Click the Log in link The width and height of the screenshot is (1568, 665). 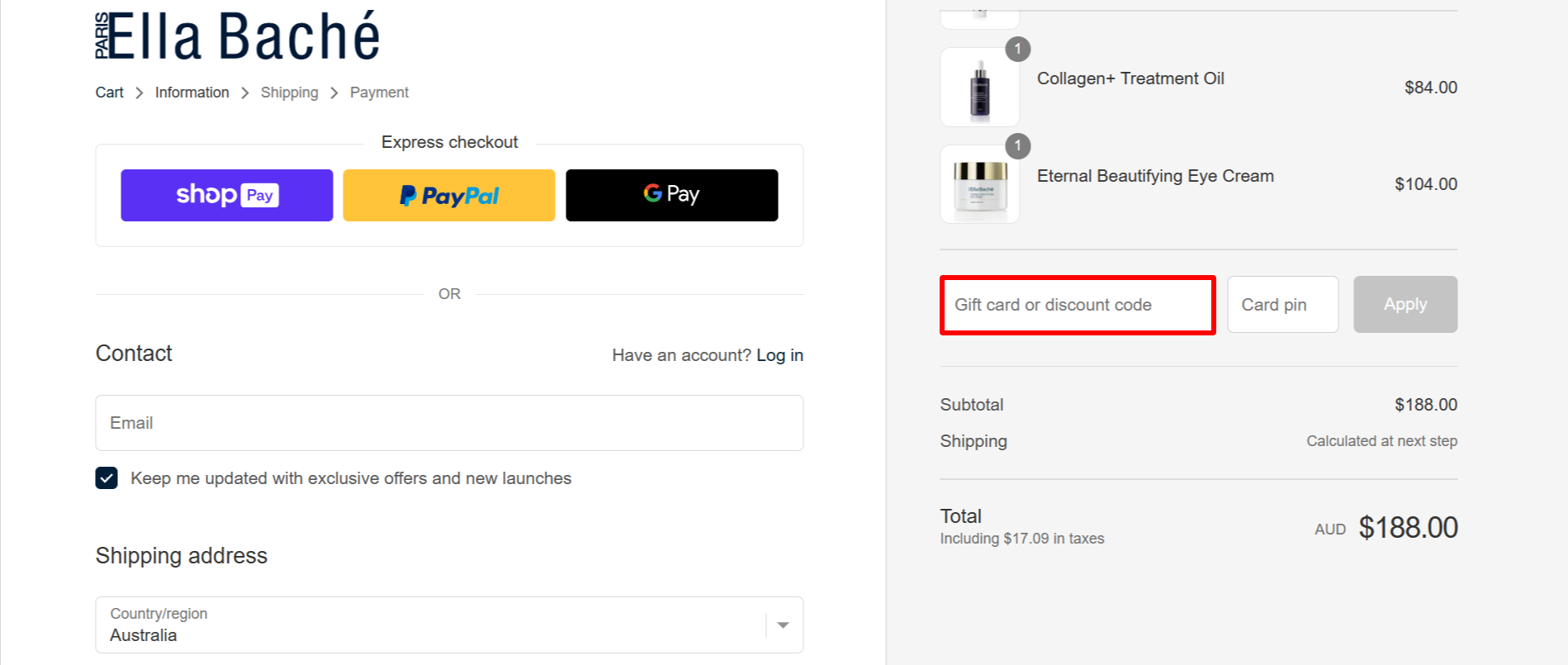coord(779,354)
